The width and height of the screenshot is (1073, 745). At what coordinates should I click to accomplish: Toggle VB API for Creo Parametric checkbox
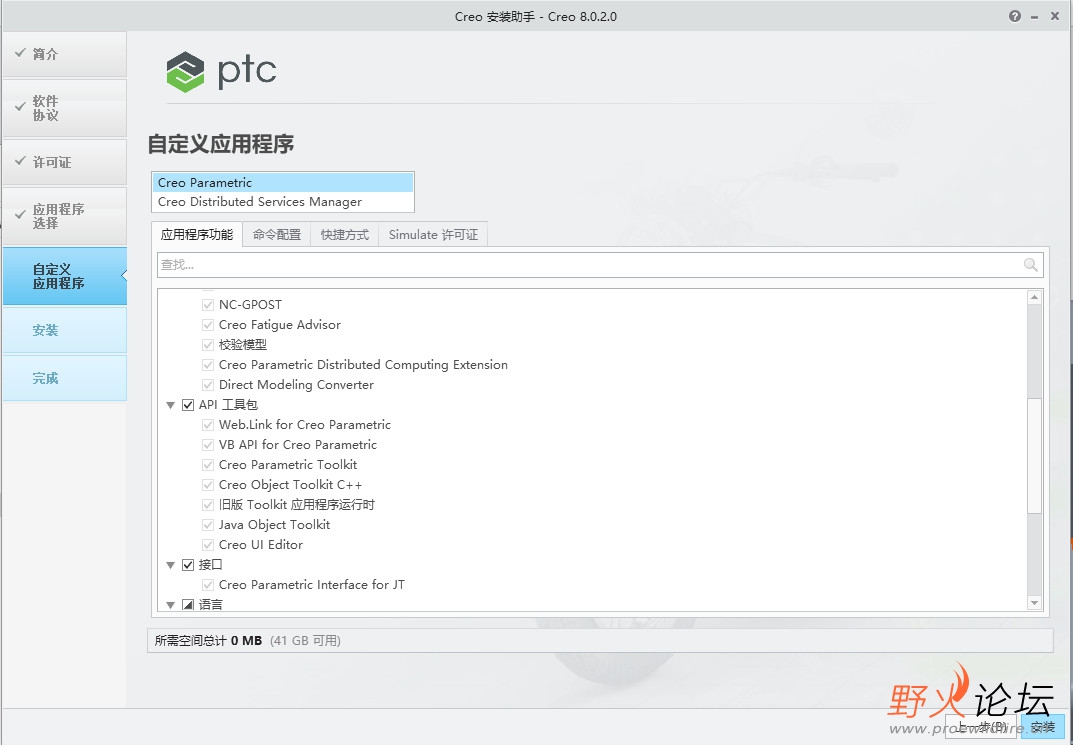point(208,445)
